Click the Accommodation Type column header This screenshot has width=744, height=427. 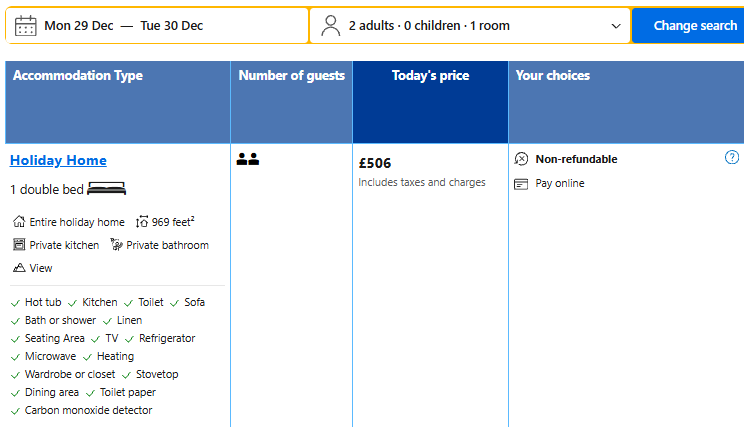[x=78, y=76]
